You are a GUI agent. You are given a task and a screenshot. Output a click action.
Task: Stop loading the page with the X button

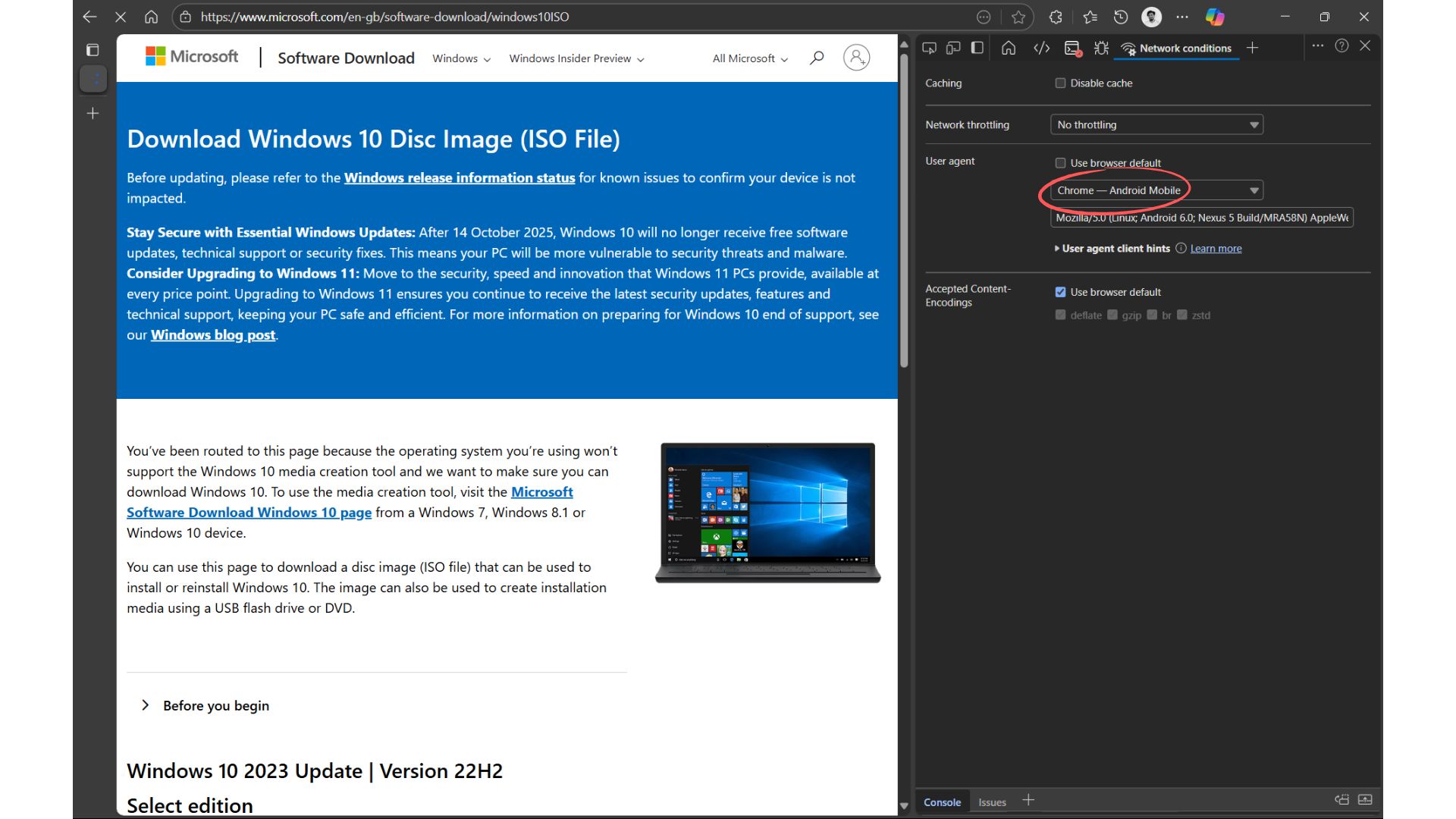coord(121,17)
